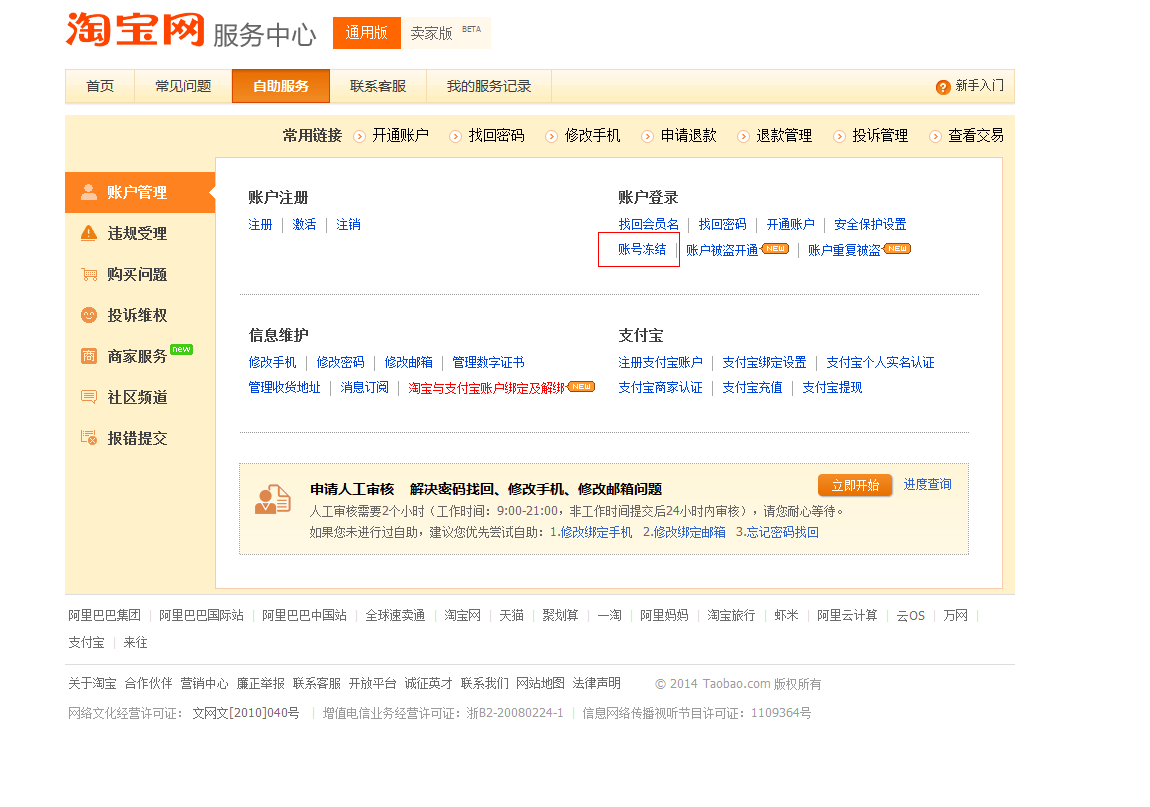Open the 首页 navigation tab
This screenshot has width=1150, height=807.
point(100,87)
